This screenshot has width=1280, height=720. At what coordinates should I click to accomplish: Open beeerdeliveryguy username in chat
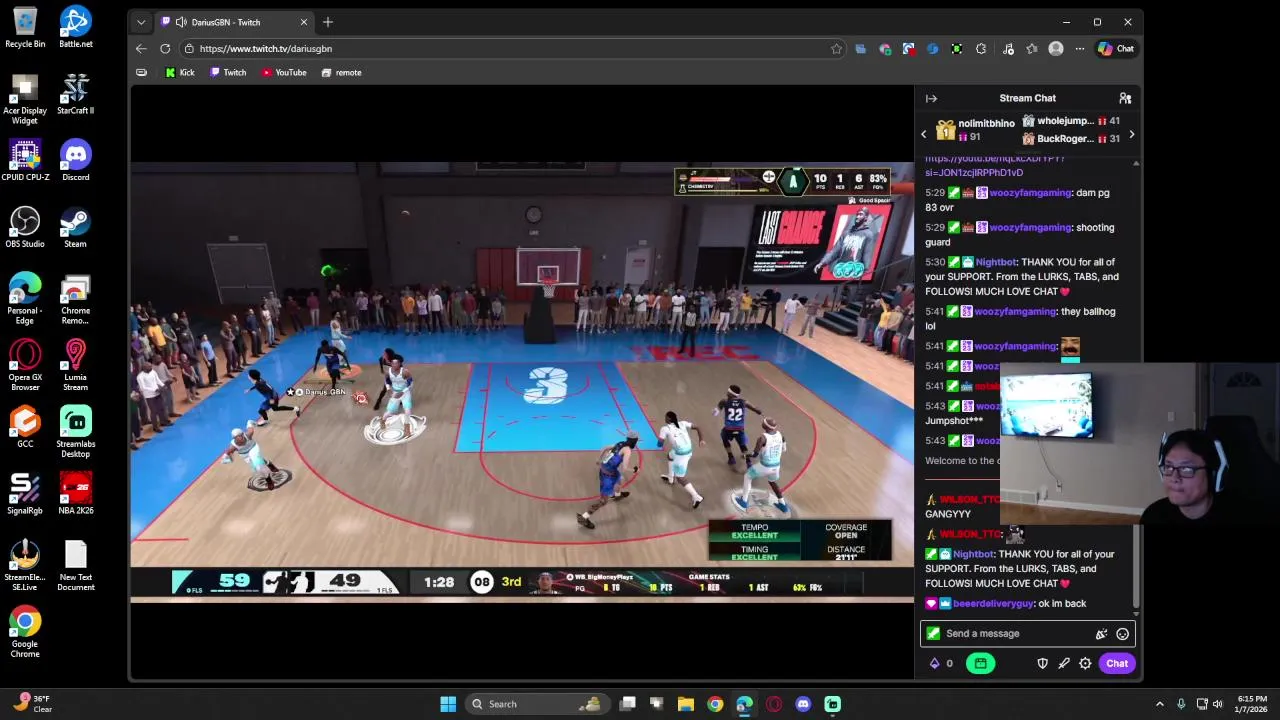pyautogui.click(x=993, y=603)
